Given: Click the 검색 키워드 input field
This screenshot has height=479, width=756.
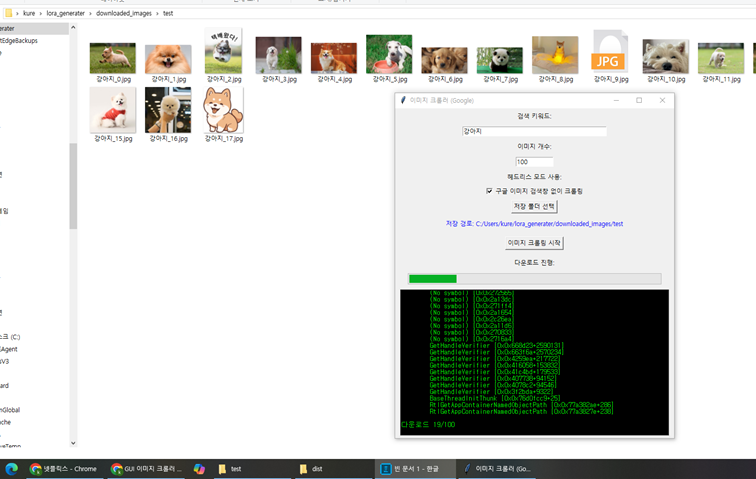Looking at the screenshot, I should point(534,131).
